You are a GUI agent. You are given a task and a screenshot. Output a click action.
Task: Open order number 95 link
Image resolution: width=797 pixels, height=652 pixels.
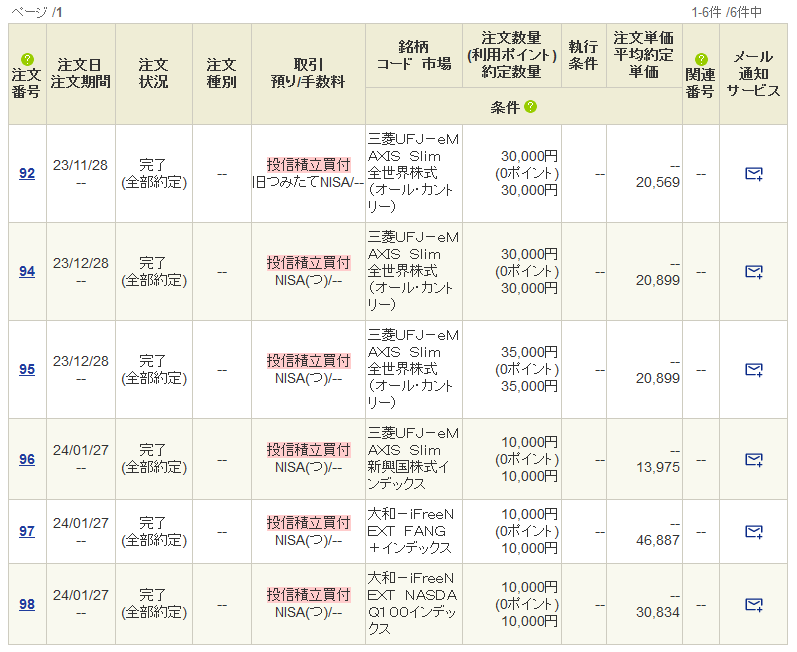pos(27,369)
